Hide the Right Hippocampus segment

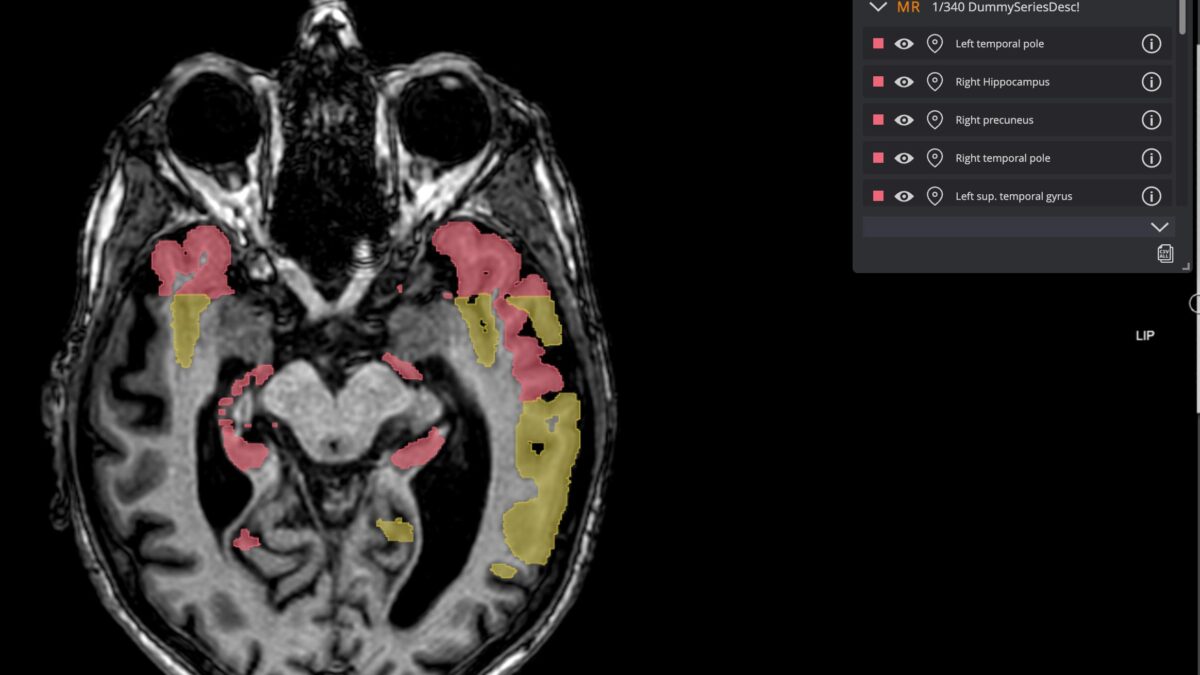click(x=904, y=82)
